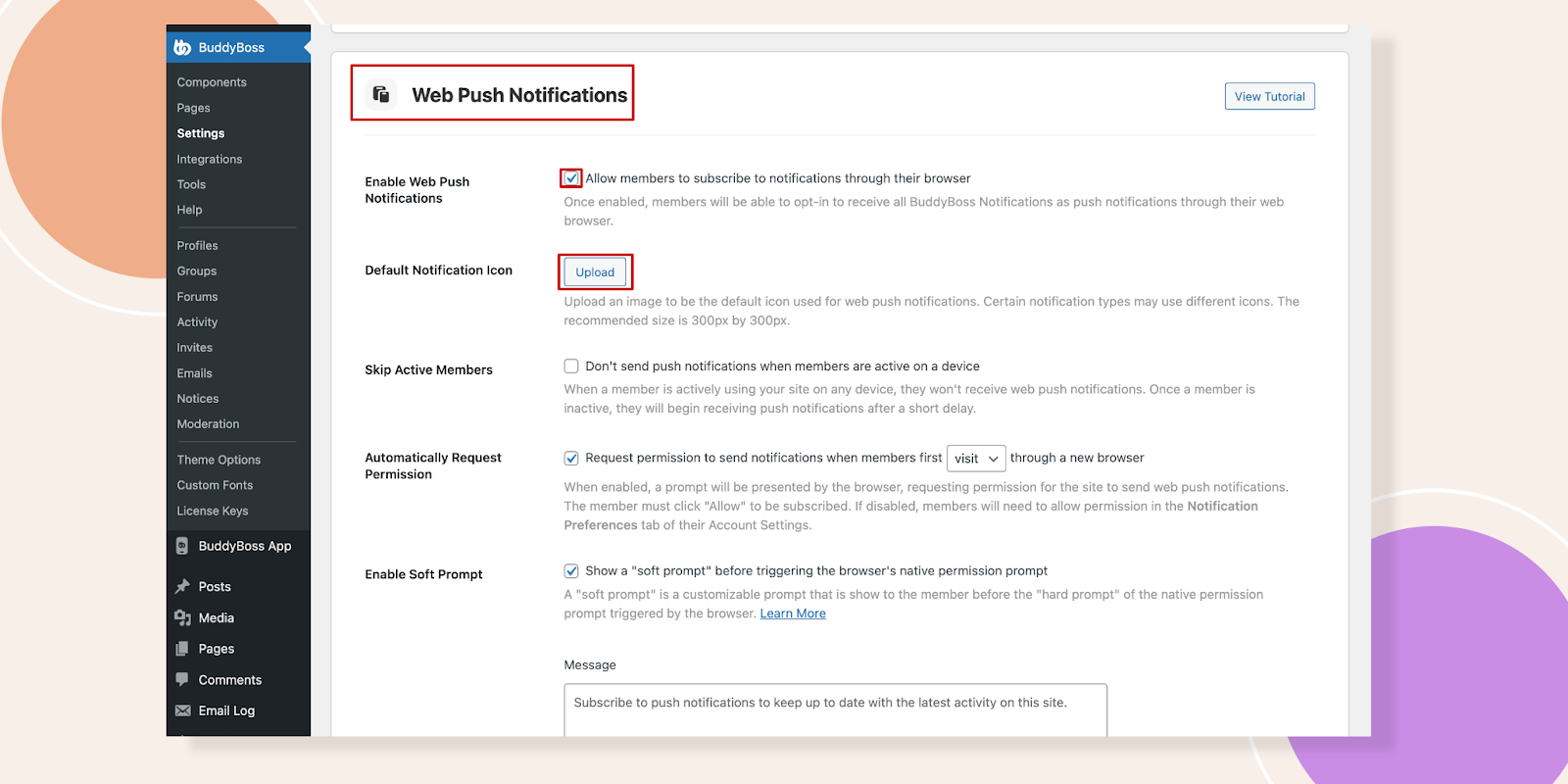Click the View Tutorial button
The width and height of the screenshot is (1568, 784).
[x=1269, y=96]
